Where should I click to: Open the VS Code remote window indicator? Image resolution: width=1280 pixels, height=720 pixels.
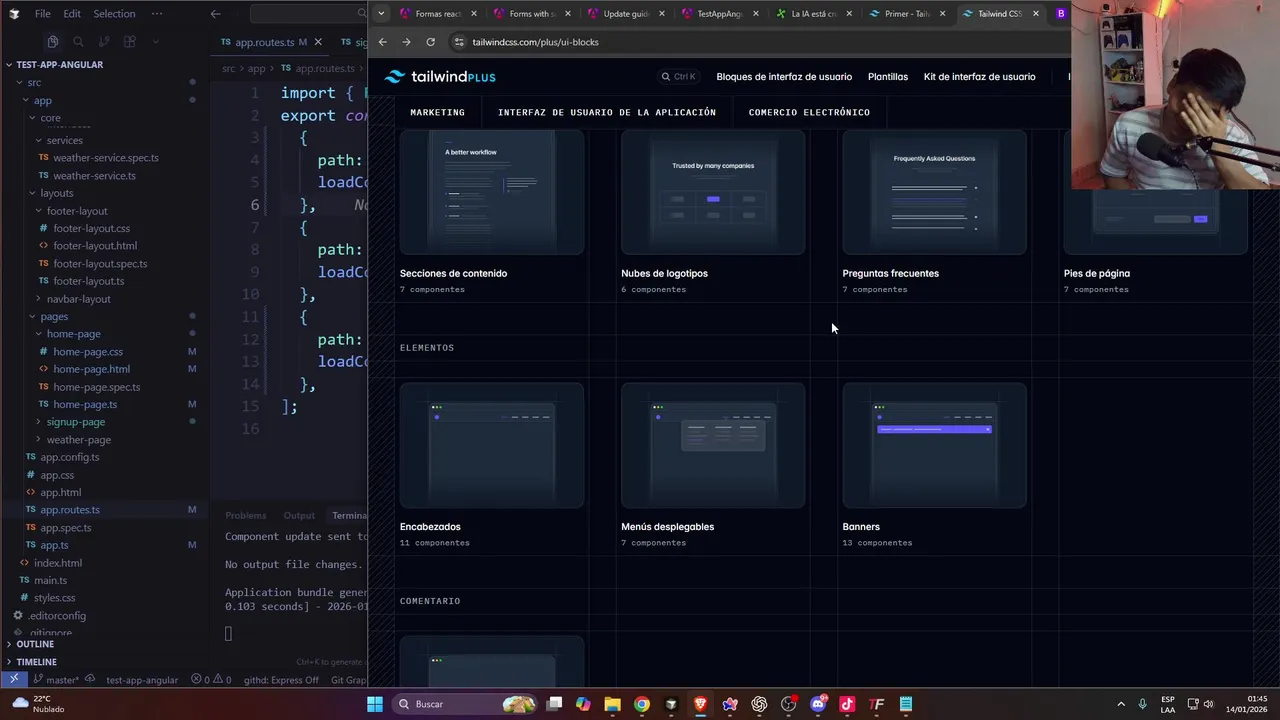(14, 680)
